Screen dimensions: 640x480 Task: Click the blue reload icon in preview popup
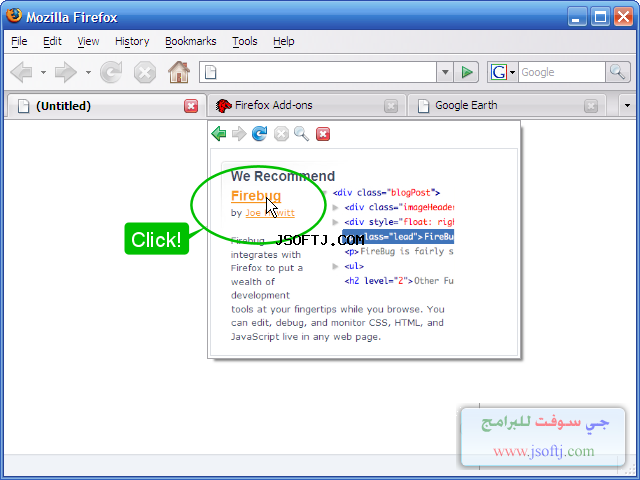[260, 133]
